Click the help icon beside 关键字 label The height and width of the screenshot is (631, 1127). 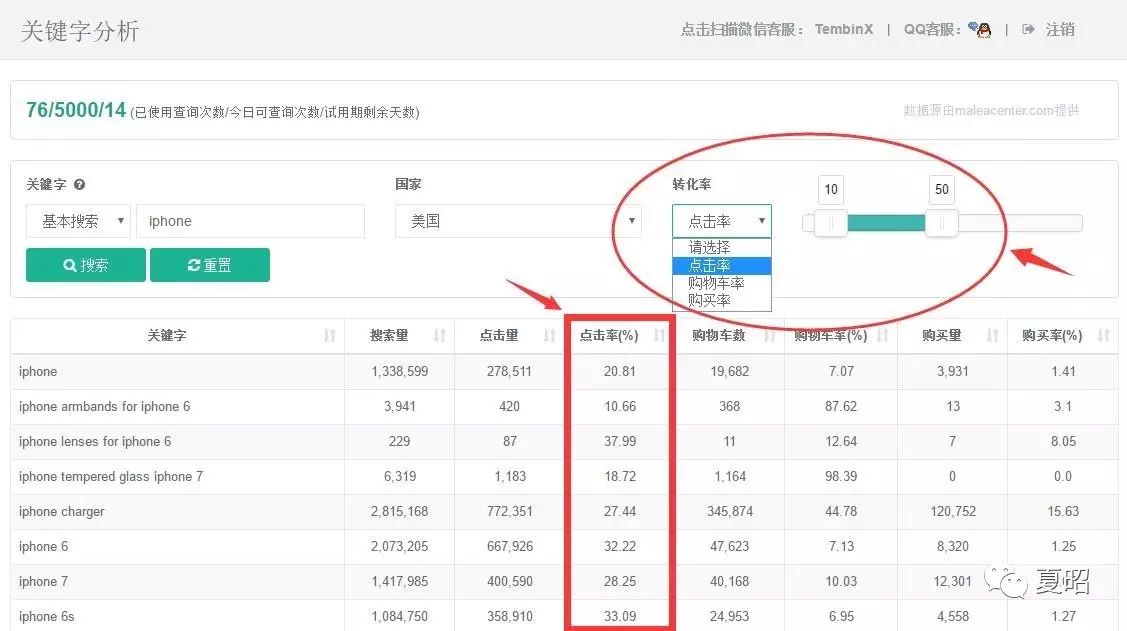click(x=79, y=185)
